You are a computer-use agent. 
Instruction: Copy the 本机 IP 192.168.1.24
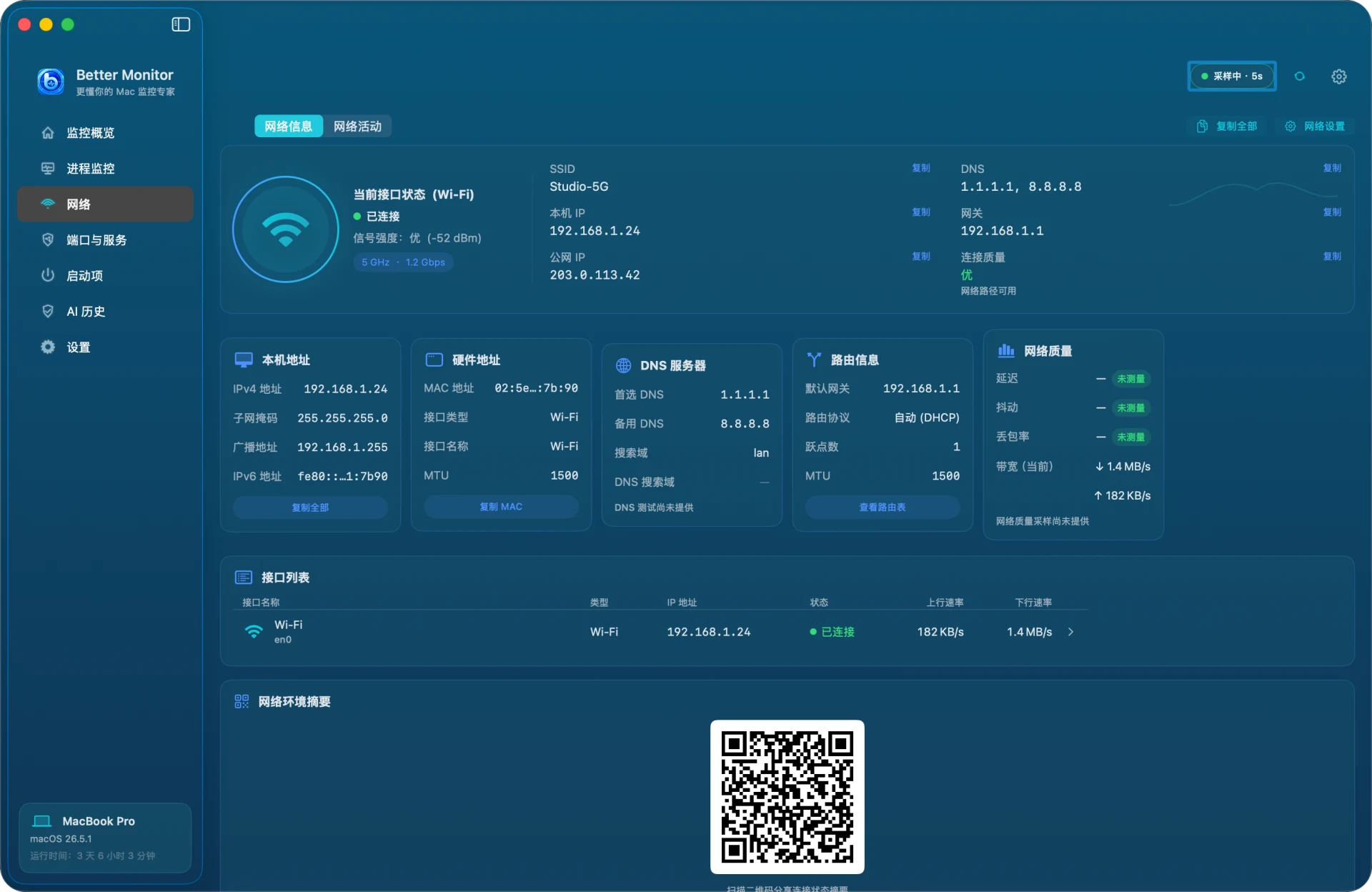(x=920, y=212)
